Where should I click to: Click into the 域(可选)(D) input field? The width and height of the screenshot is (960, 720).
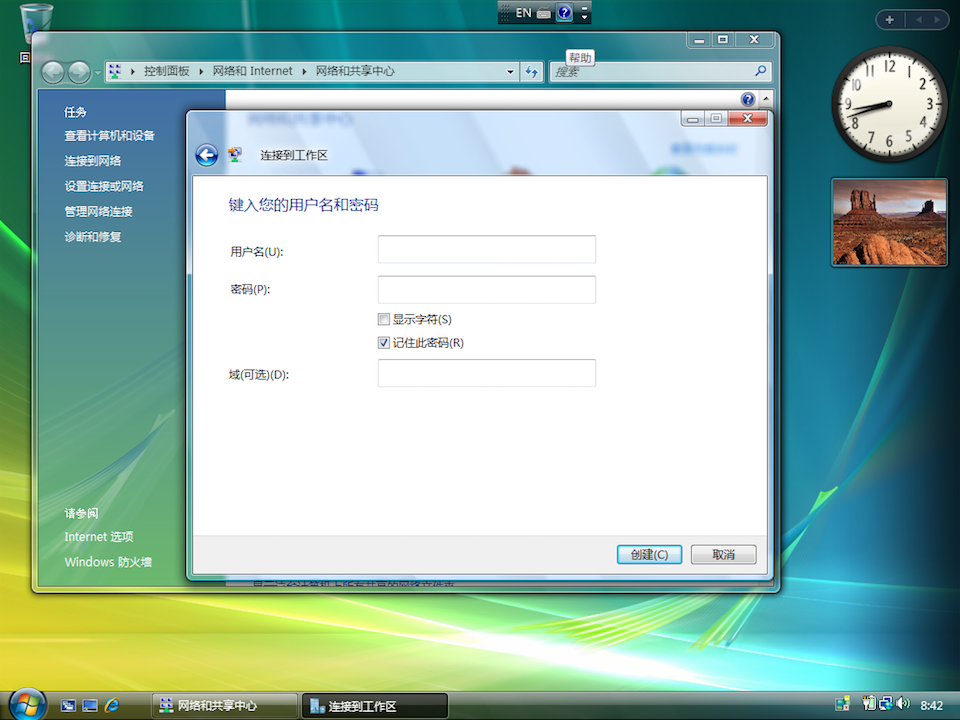tap(487, 373)
